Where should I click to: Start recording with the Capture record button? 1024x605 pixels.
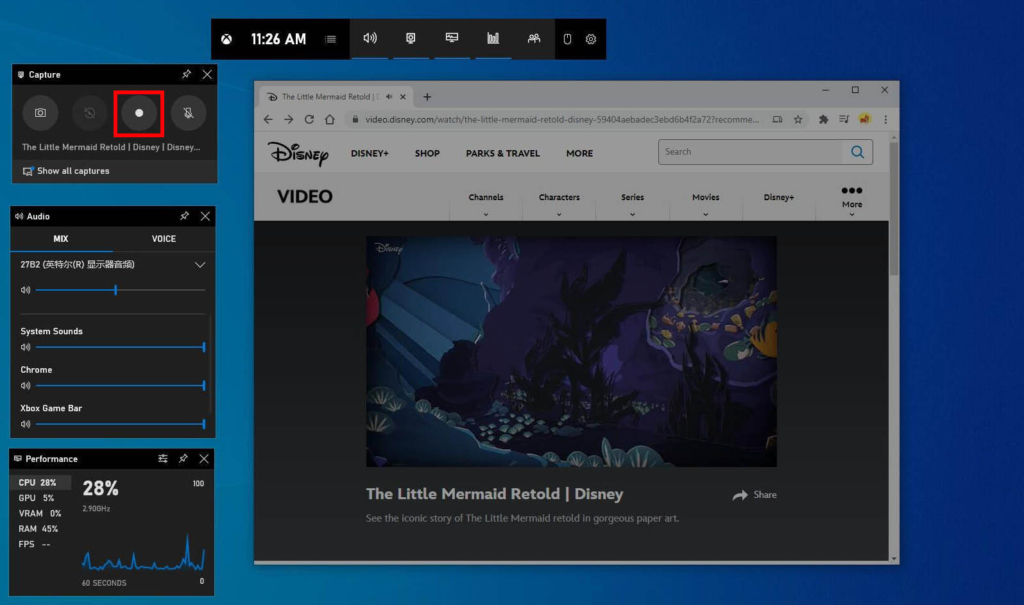(x=139, y=113)
